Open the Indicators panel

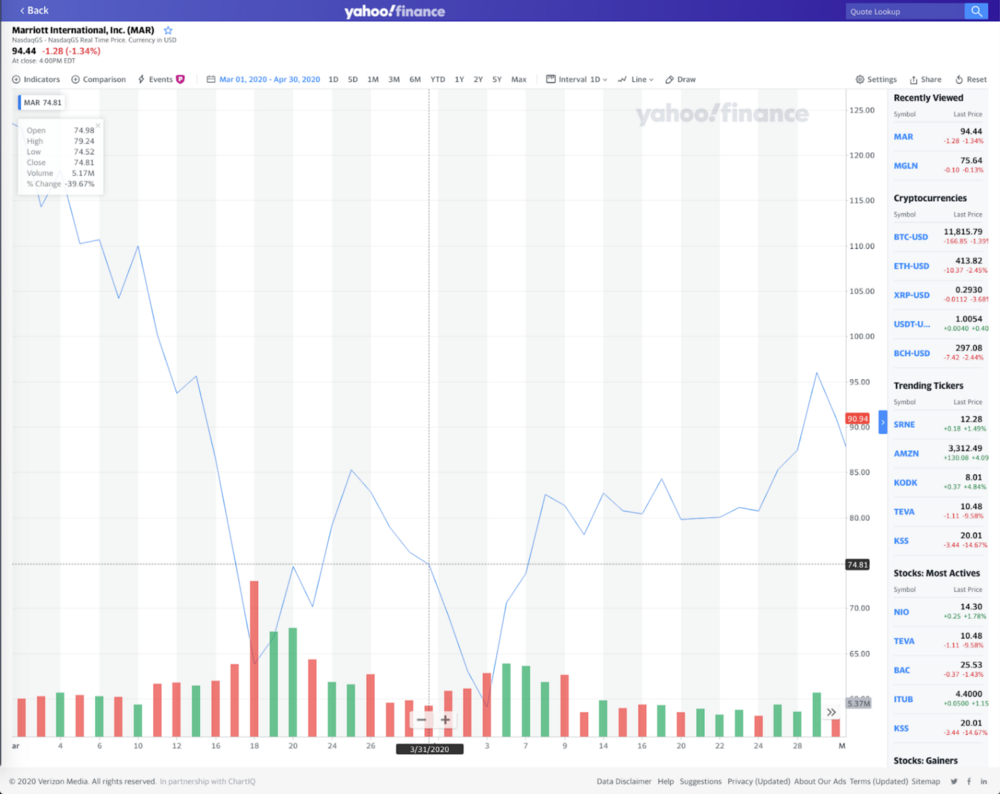(x=36, y=79)
